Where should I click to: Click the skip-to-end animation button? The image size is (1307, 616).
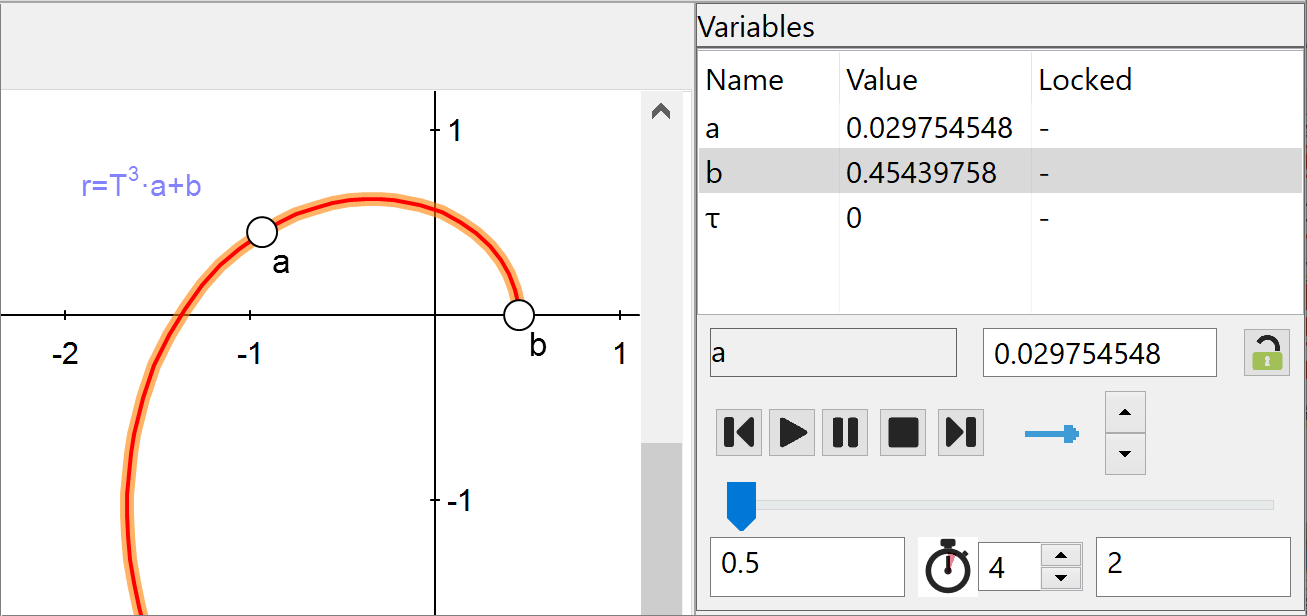[961, 433]
